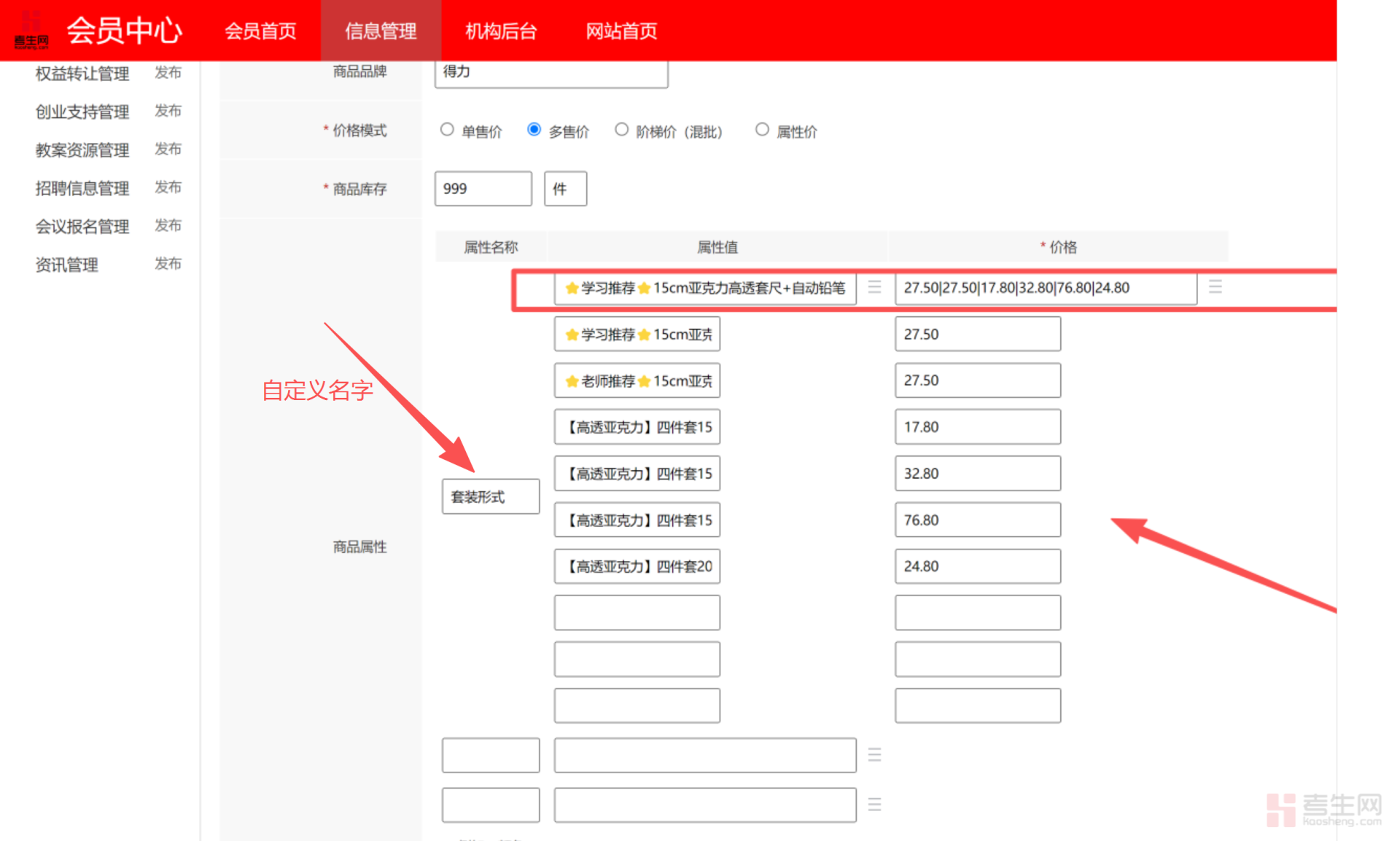
Task: Click 发布 beside 会议报名管理
Action: tap(168, 226)
